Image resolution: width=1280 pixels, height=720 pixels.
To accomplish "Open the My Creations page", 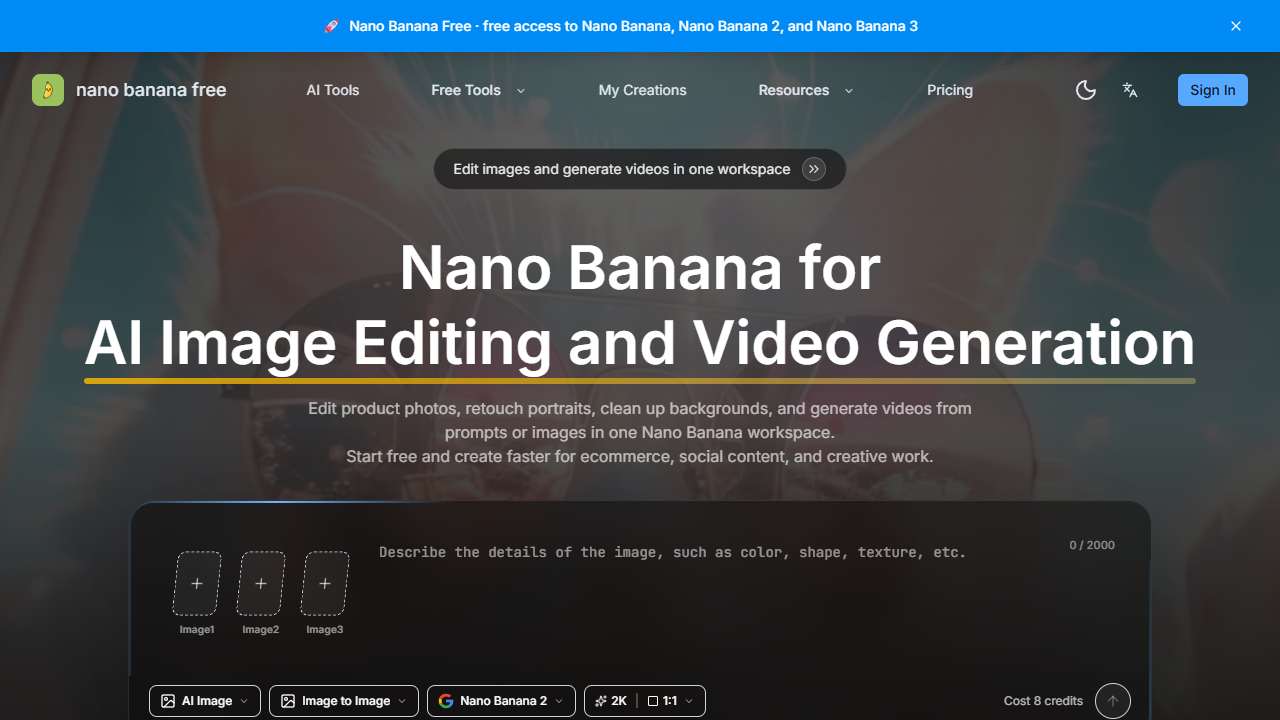I will [642, 90].
